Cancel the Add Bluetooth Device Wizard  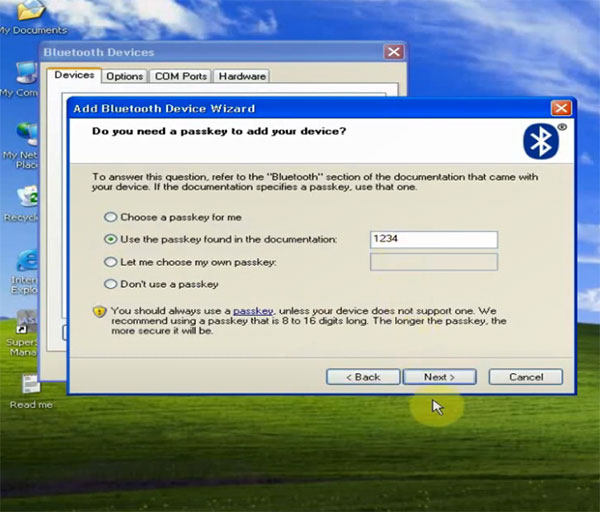(x=526, y=377)
